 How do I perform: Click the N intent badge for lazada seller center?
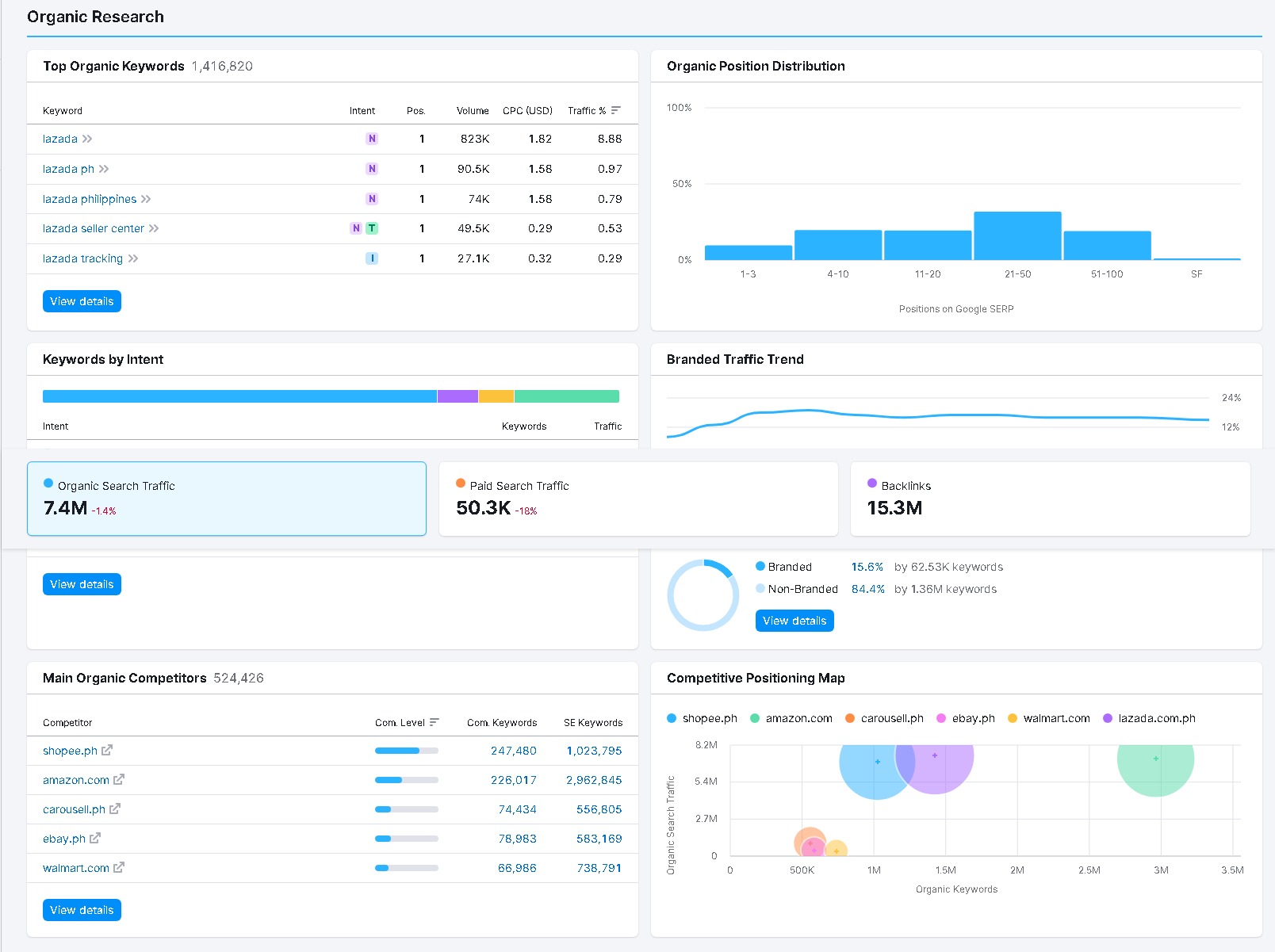pos(356,228)
